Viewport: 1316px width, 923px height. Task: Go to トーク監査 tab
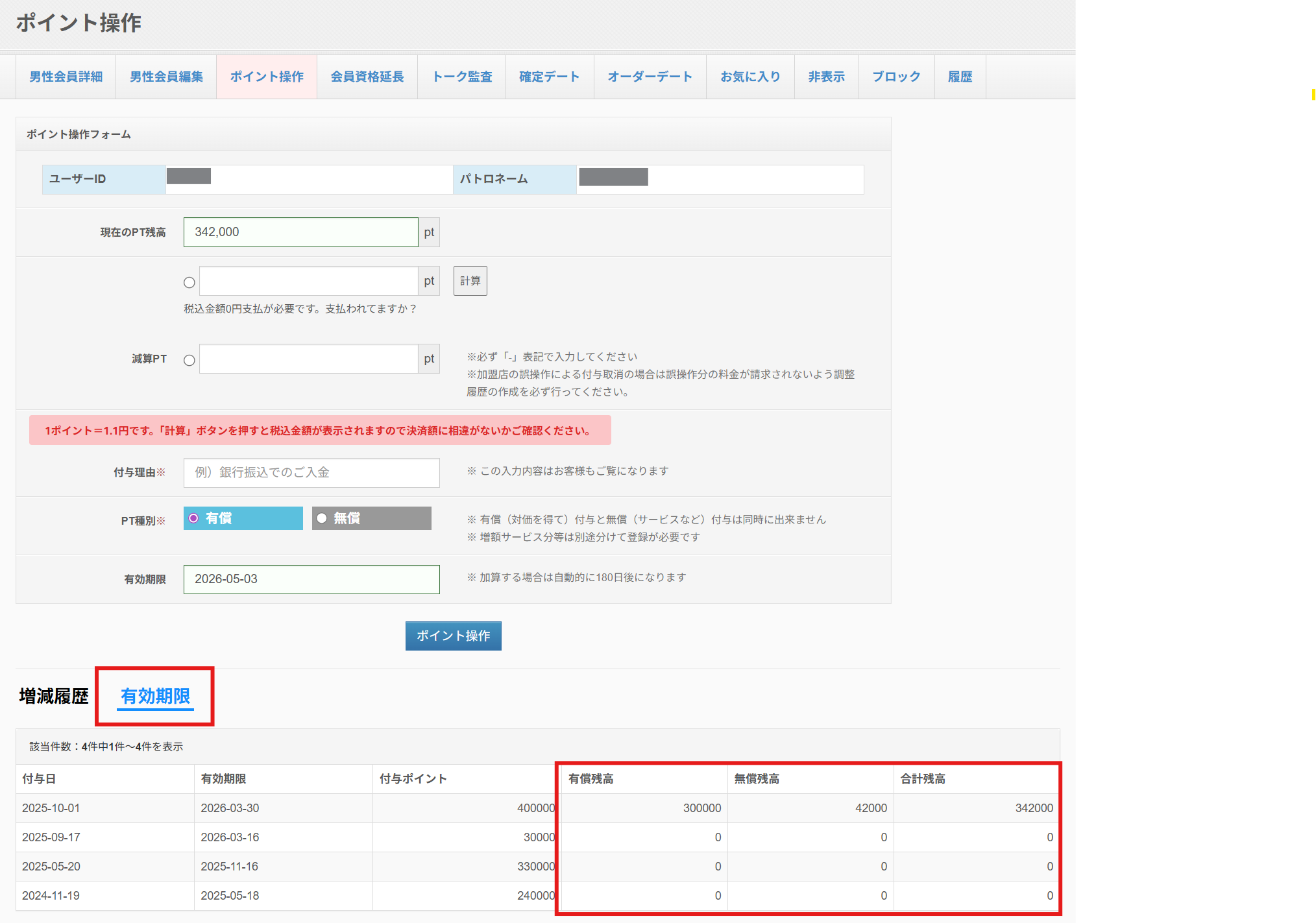coord(462,77)
